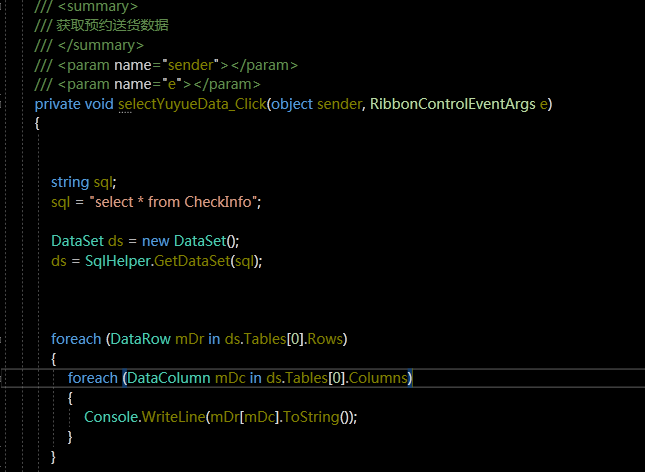Click the 'ds' variable in DataSet declaration

tap(116, 241)
